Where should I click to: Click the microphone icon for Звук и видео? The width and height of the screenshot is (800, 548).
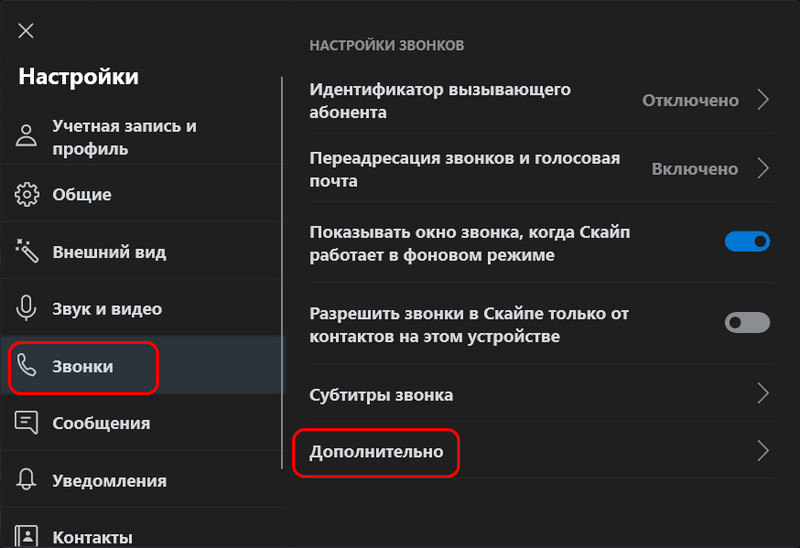(x=26, y=308)
